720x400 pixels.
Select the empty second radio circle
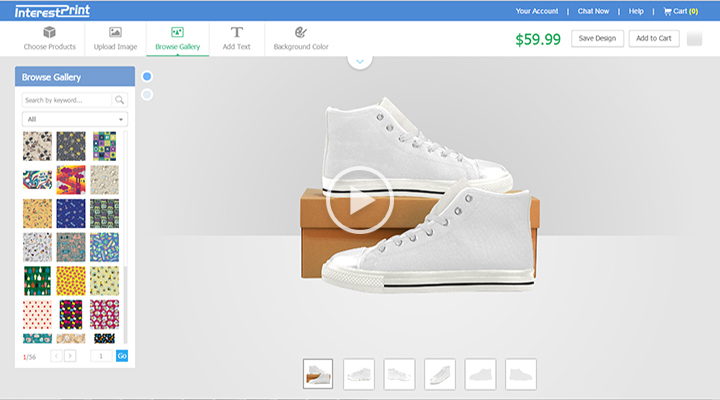point(147,95)
